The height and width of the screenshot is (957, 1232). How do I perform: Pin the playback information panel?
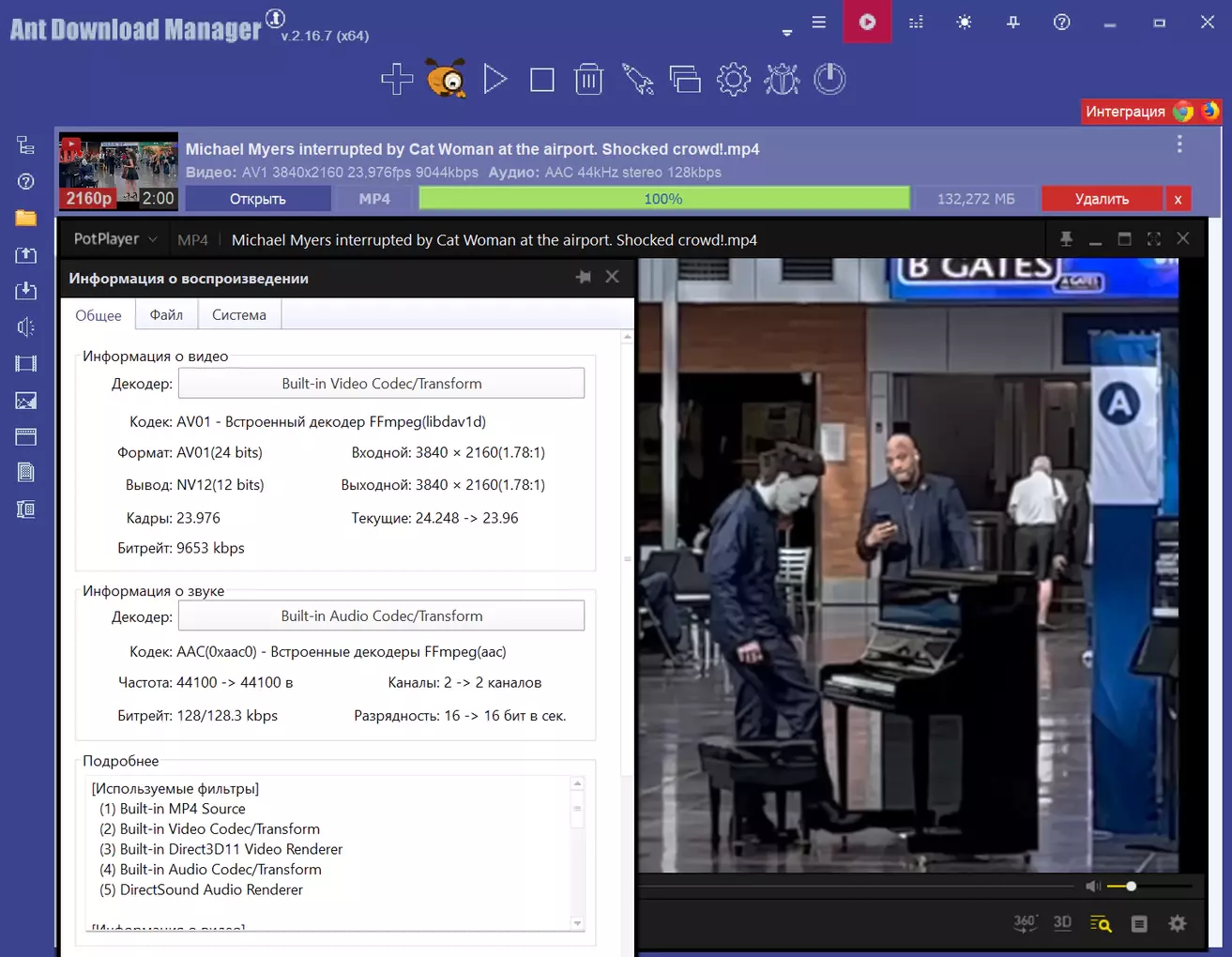coord(584,278)
